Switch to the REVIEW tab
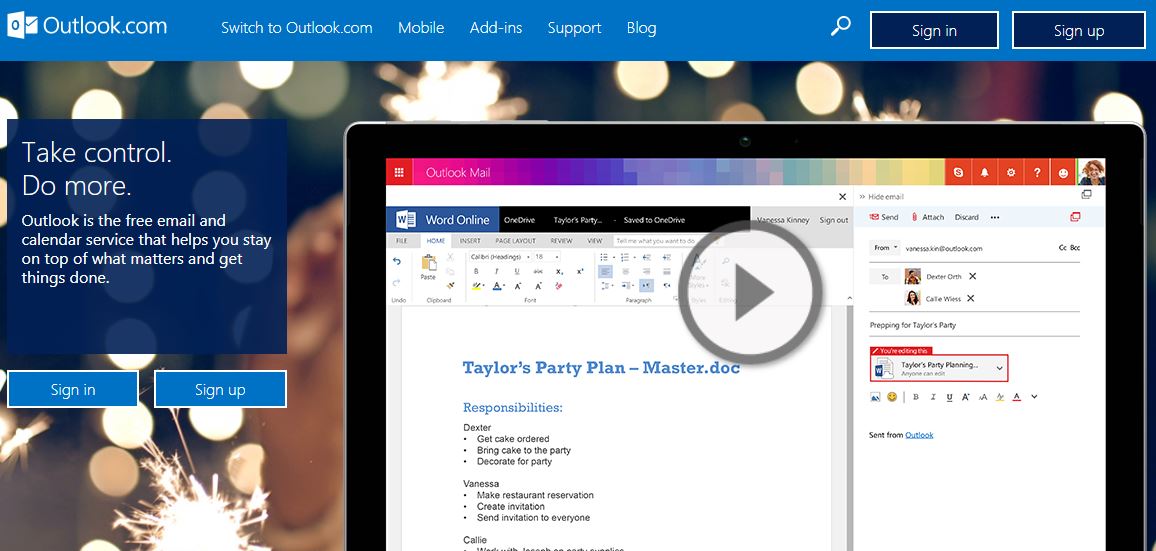 561,240
